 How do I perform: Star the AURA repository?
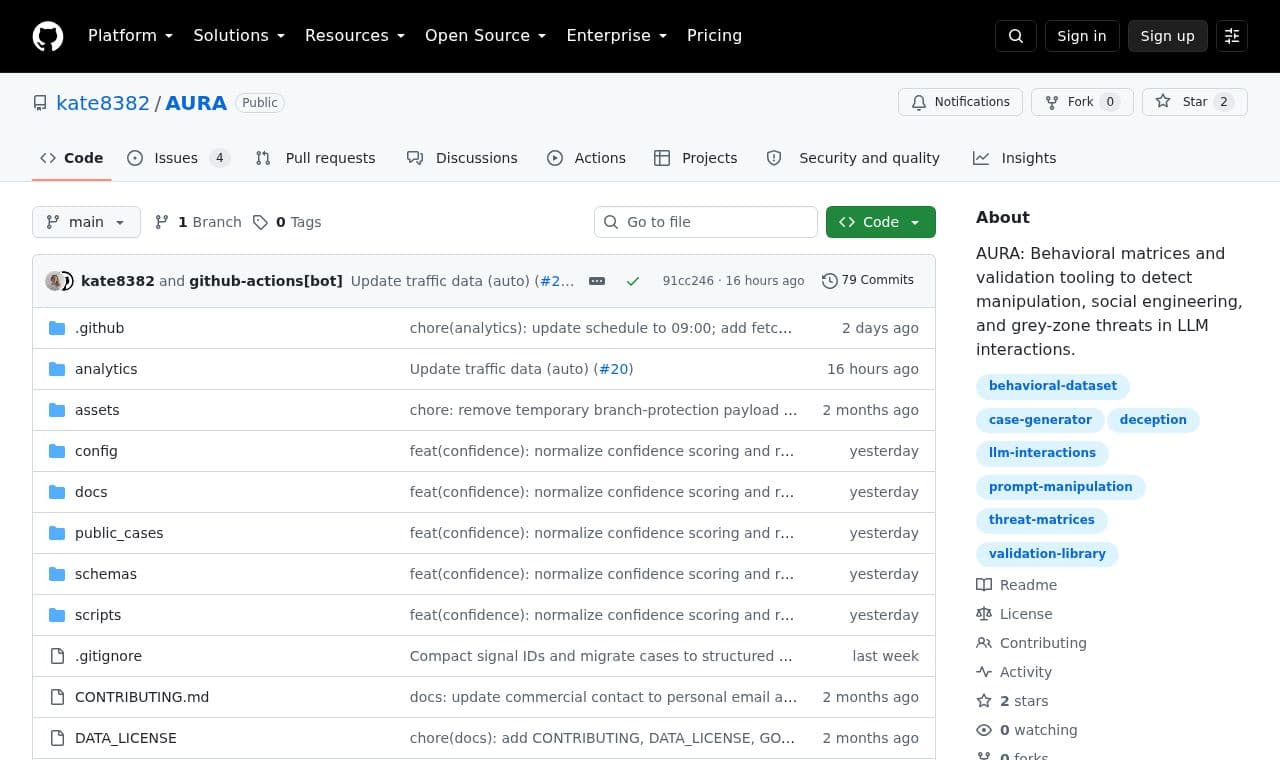[x=1195, y=102]
